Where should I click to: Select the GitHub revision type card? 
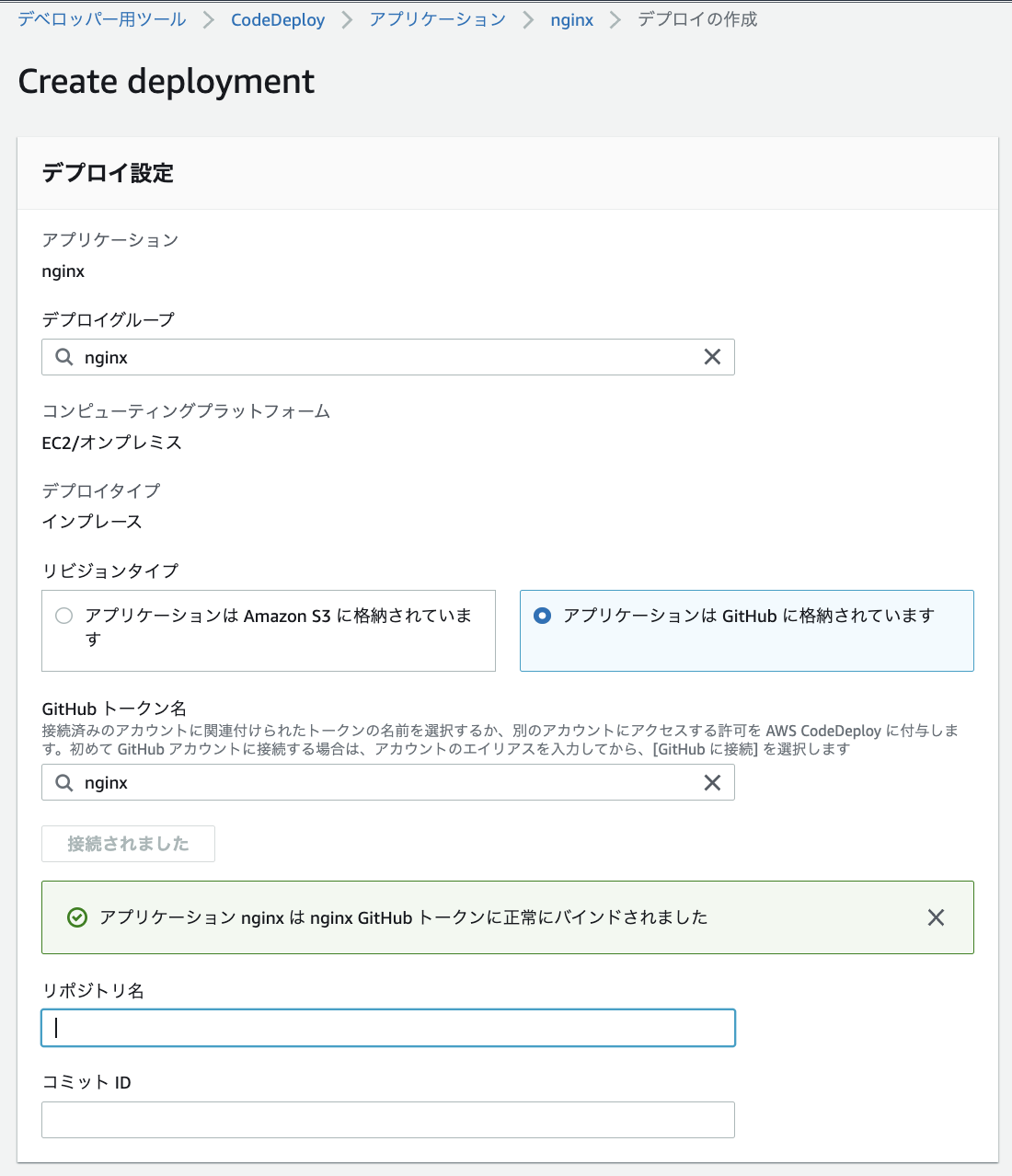tap(747, 631)
